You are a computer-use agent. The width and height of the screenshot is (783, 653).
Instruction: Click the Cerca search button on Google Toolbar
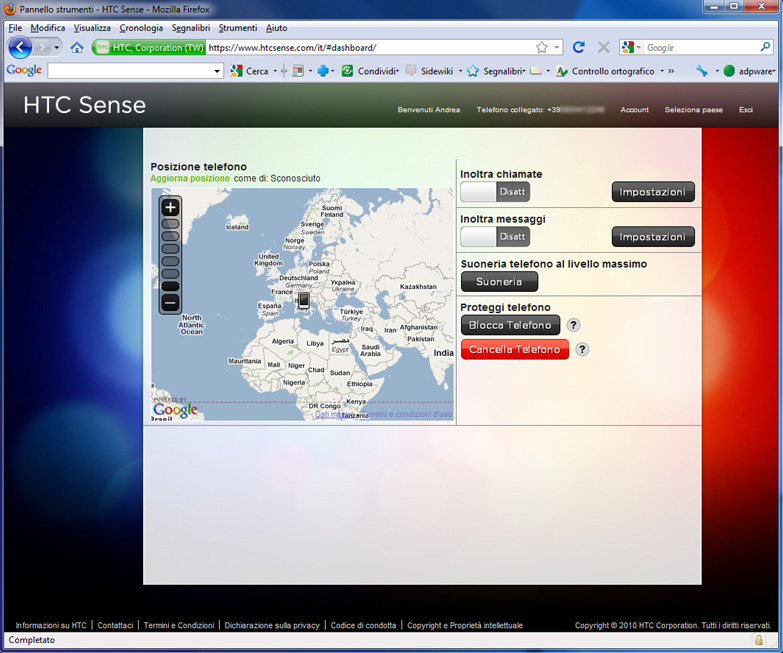tap(250, 71)
